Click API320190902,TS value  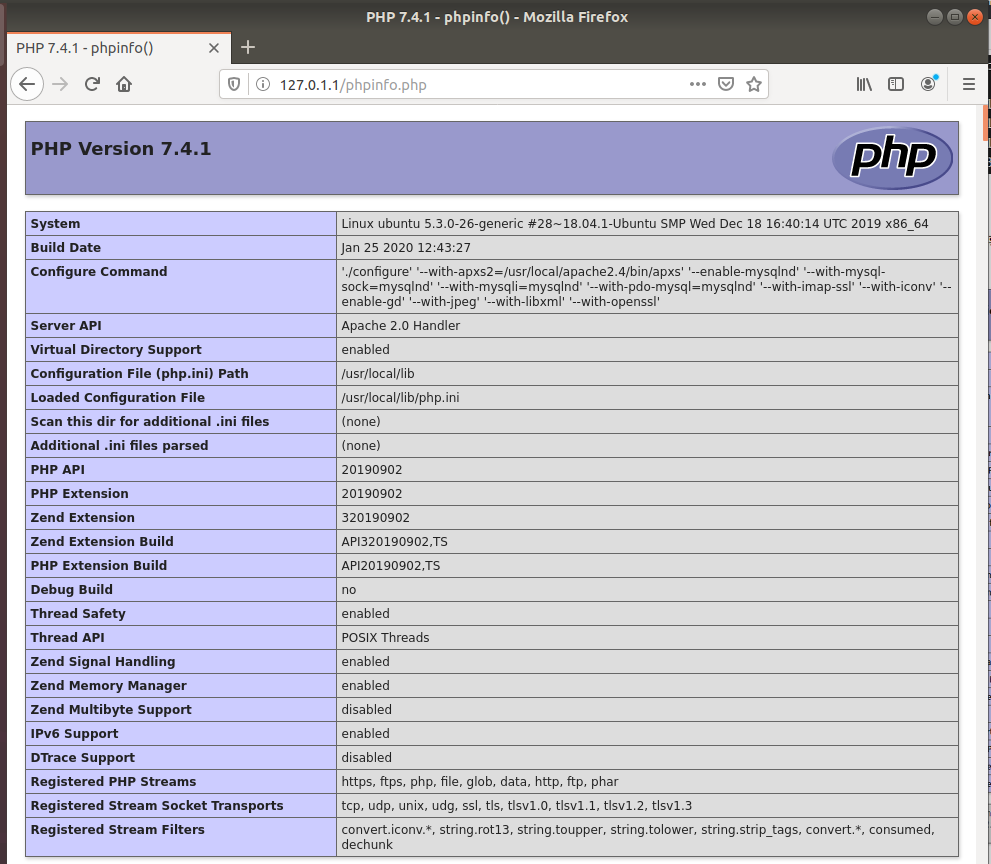(x=394, y=542)
